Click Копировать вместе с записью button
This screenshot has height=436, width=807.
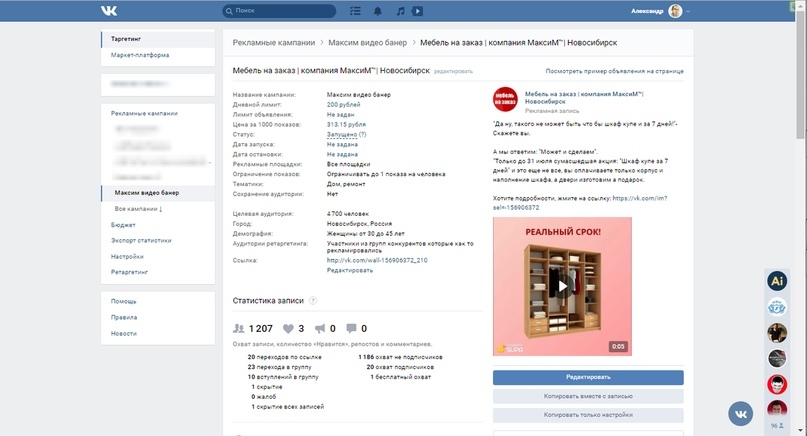(x=588, y=396)
